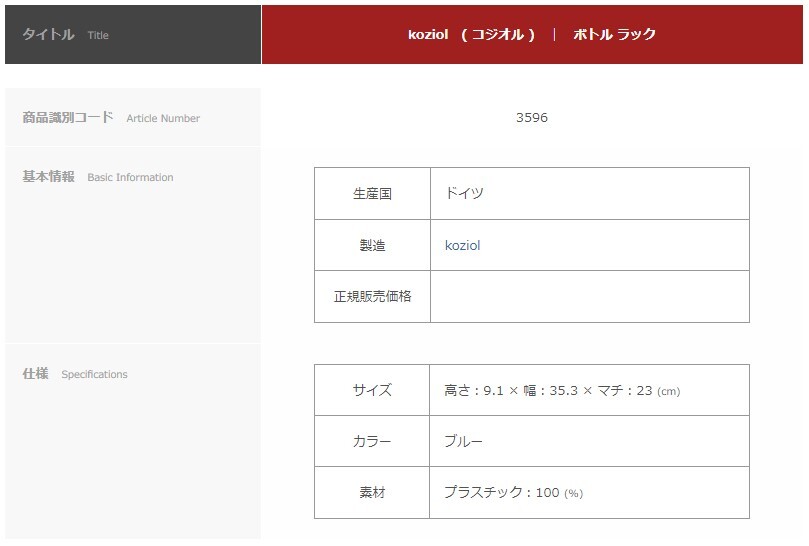Viewport: 809px width, 546px height.
Task: Click the 'カラー' table cell
Action: click(371, 441)
